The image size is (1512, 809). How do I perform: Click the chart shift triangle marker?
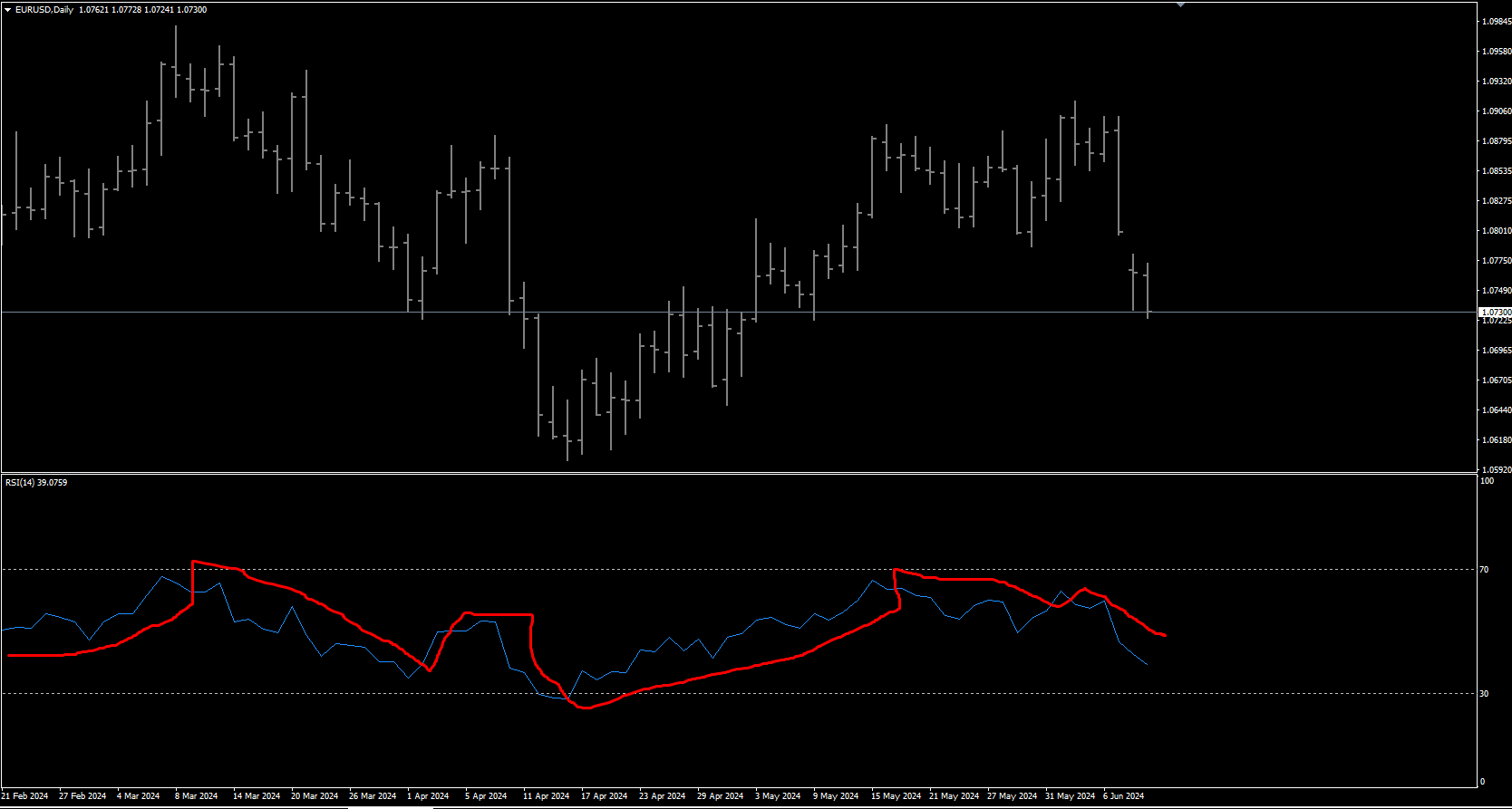tap(1180, 5)
